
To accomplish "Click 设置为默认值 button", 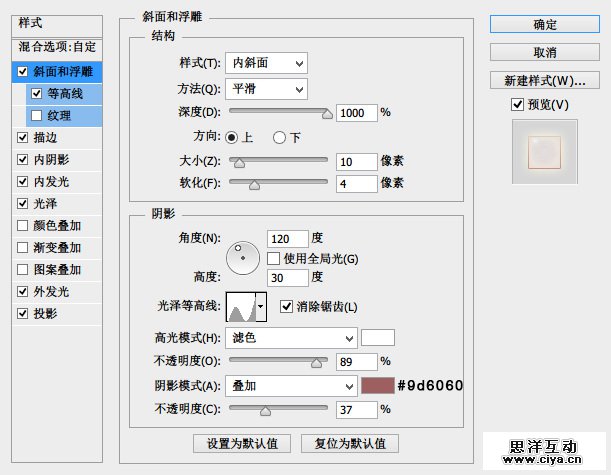I will (x=242, y=443).
